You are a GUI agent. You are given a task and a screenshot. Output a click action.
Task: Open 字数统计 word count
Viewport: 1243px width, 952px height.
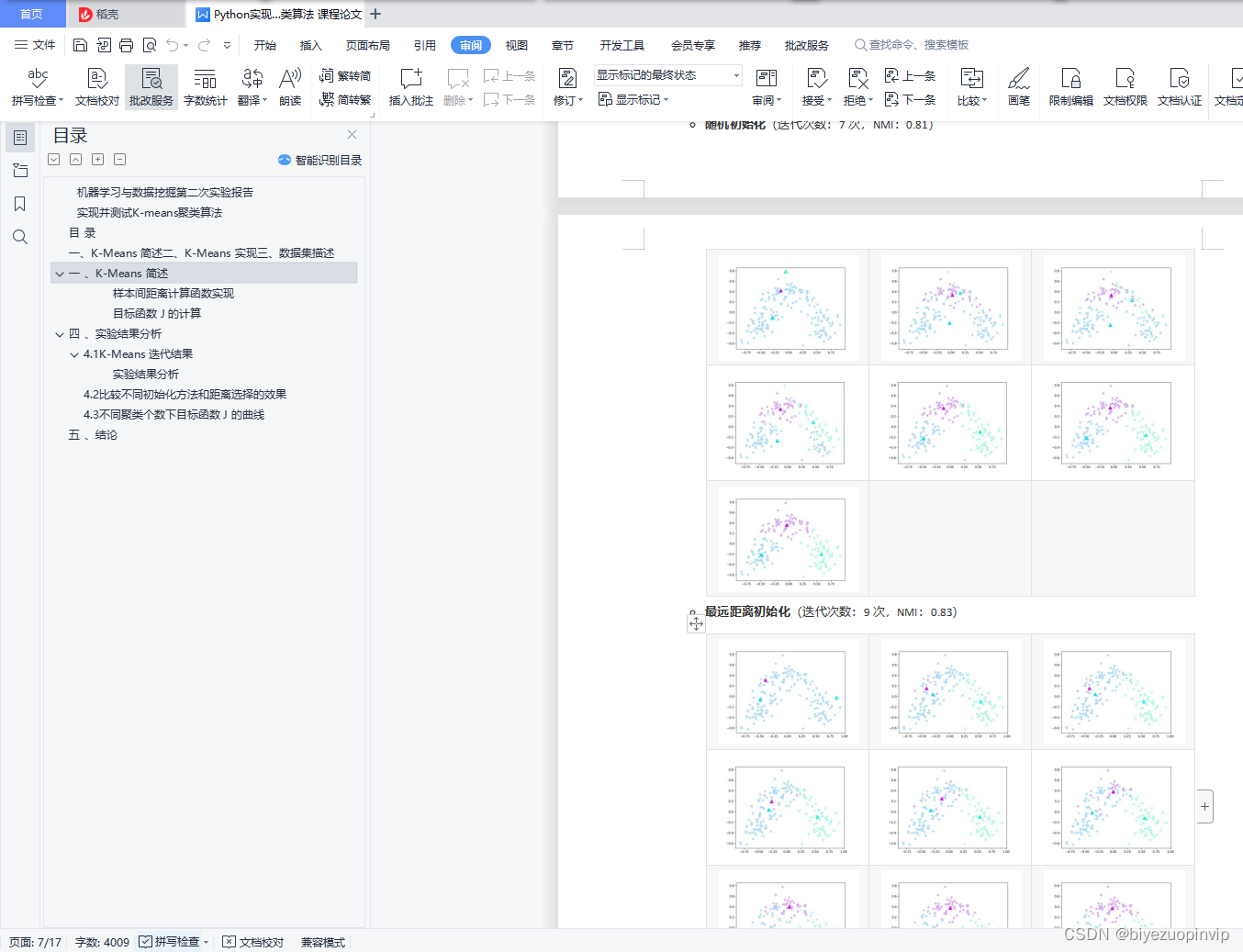pos(206,87)
